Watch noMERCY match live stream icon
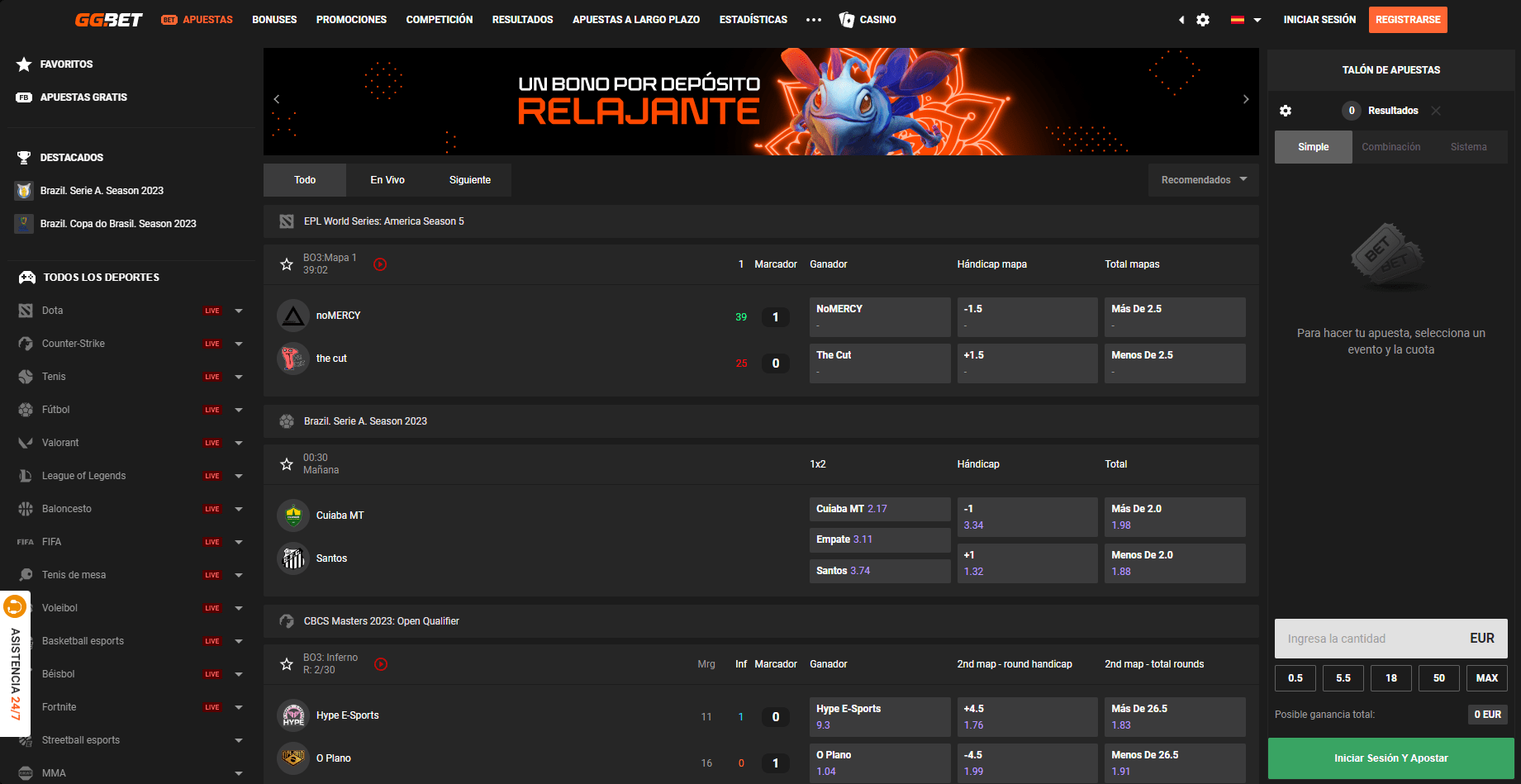This screenshot has height=784, width=1521. tap(380, 264)
